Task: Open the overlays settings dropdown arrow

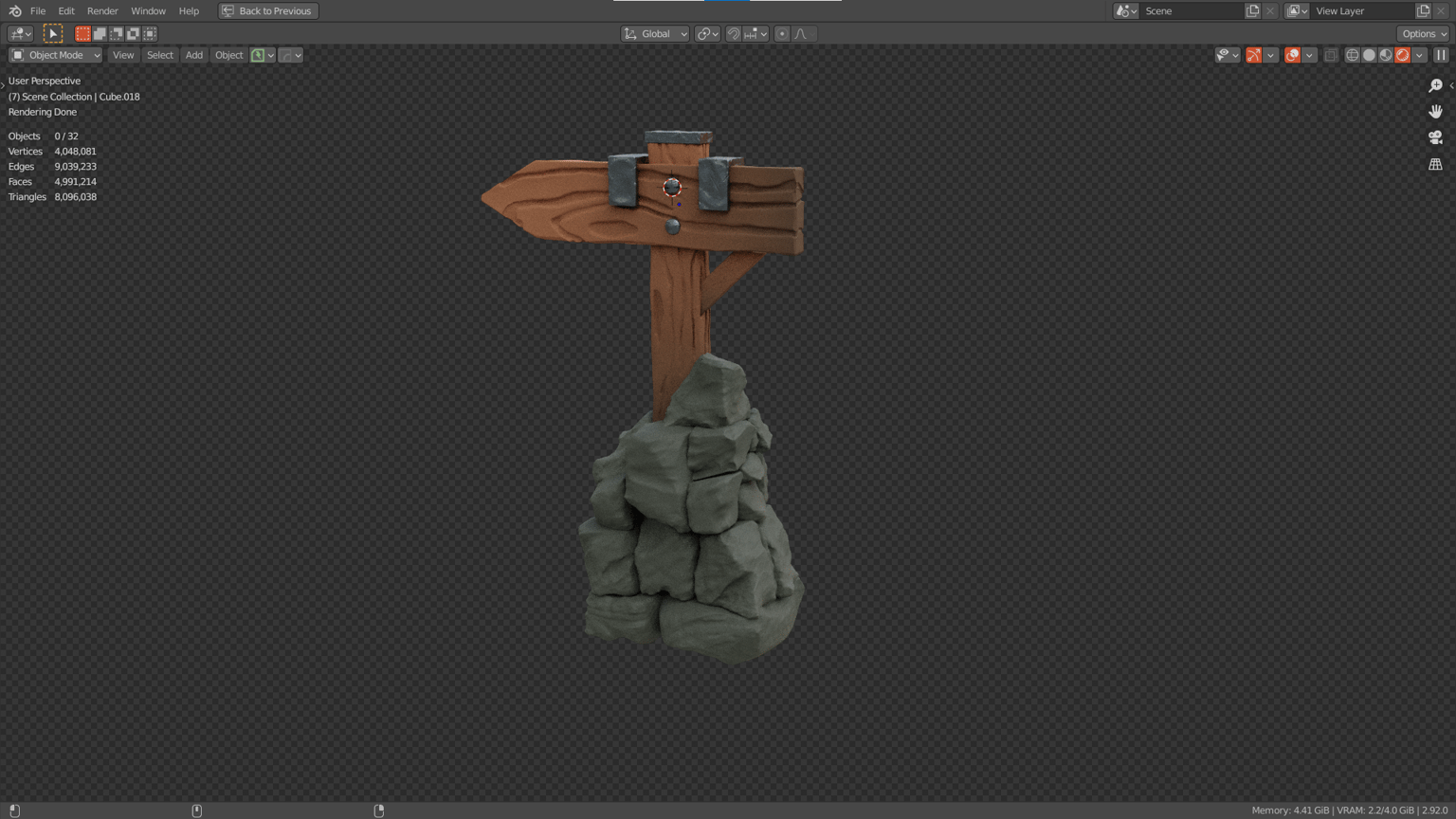Action: point(1309,55)
